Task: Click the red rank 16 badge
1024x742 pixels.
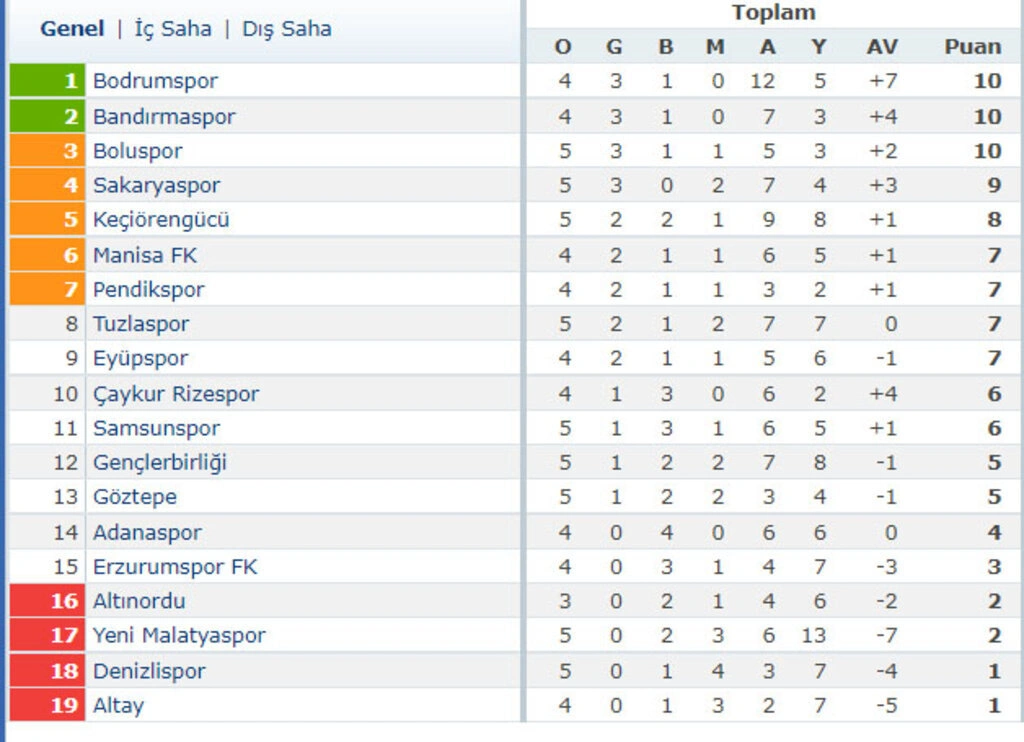Action: tap(47, 601)
